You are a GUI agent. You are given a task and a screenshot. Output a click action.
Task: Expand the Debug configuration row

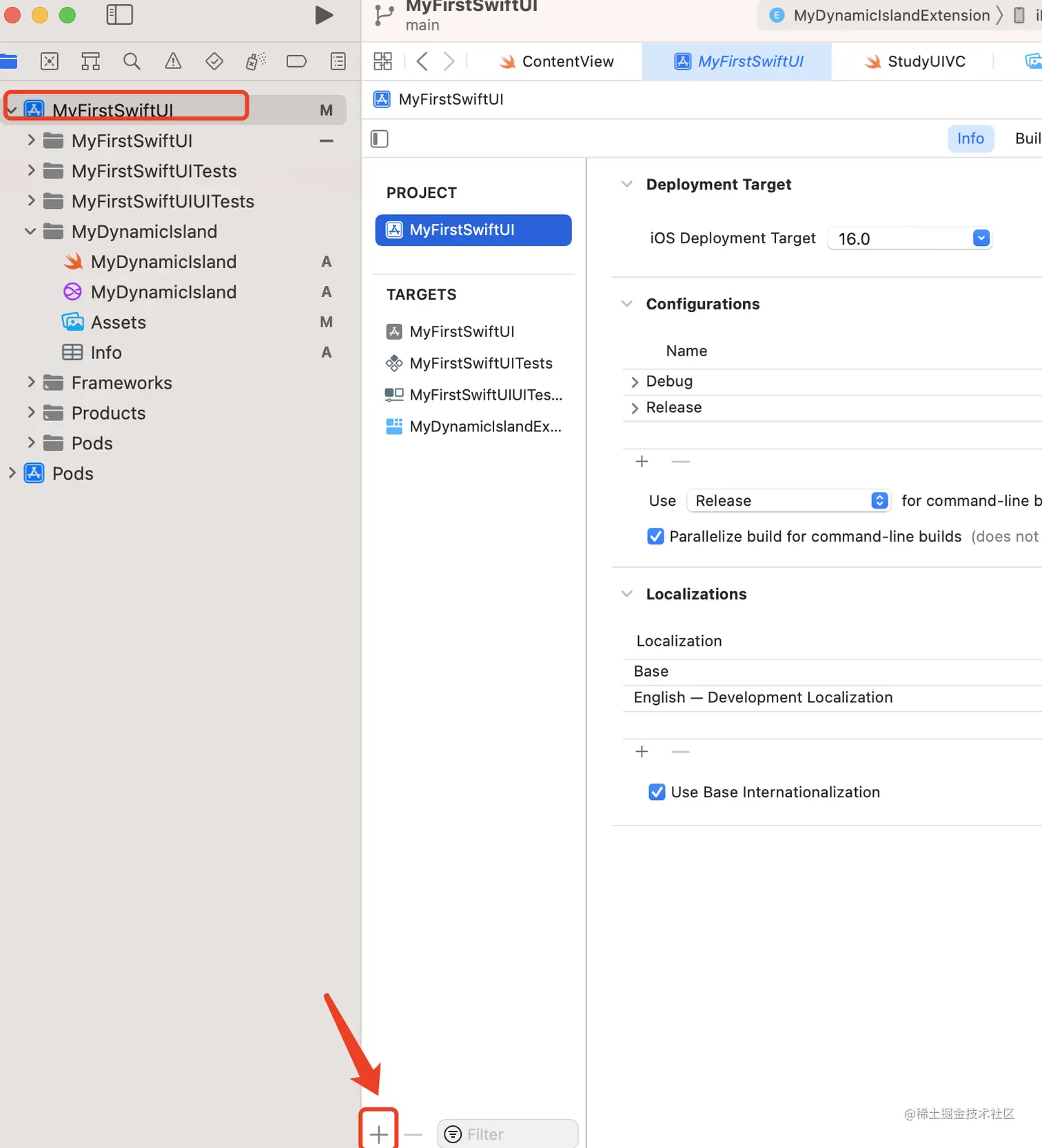pyautogui.click(x=635, y=382)
